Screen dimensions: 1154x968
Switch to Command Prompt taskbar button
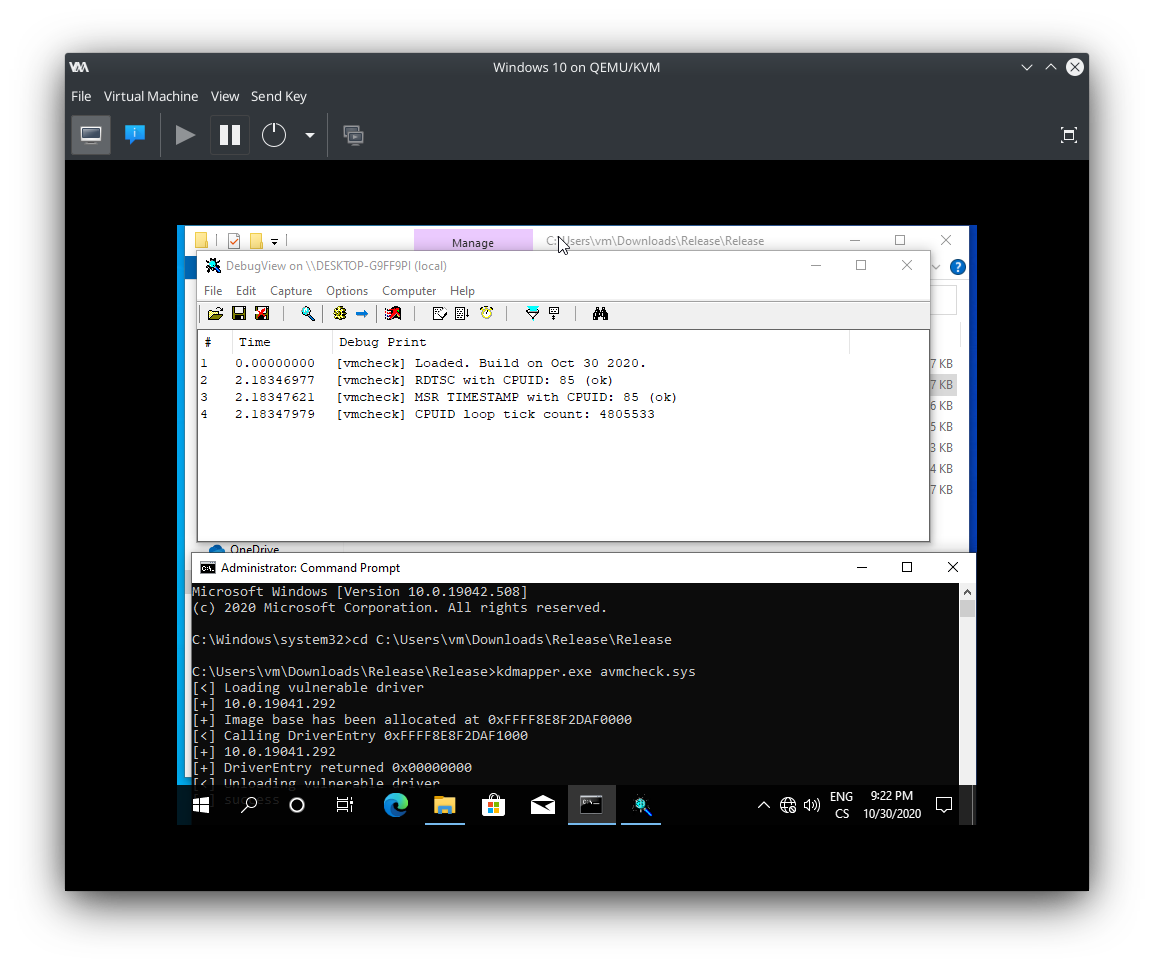592,805
